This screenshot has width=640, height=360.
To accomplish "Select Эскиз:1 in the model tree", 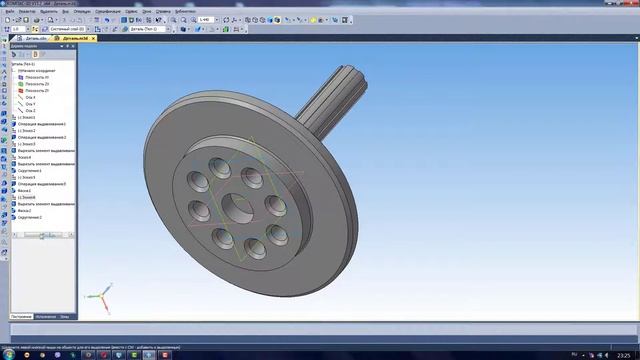I will click(x=27, y=118).
